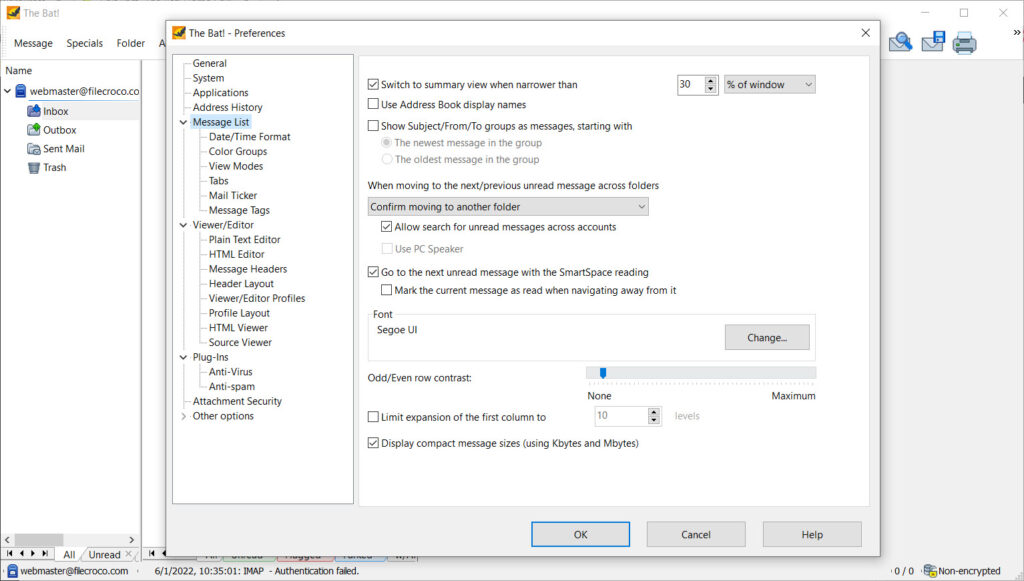The height and width of the screenshot is (581, 1024).
Task: Go to the next folder tab with the arrow
Action: tap(33, 554)
